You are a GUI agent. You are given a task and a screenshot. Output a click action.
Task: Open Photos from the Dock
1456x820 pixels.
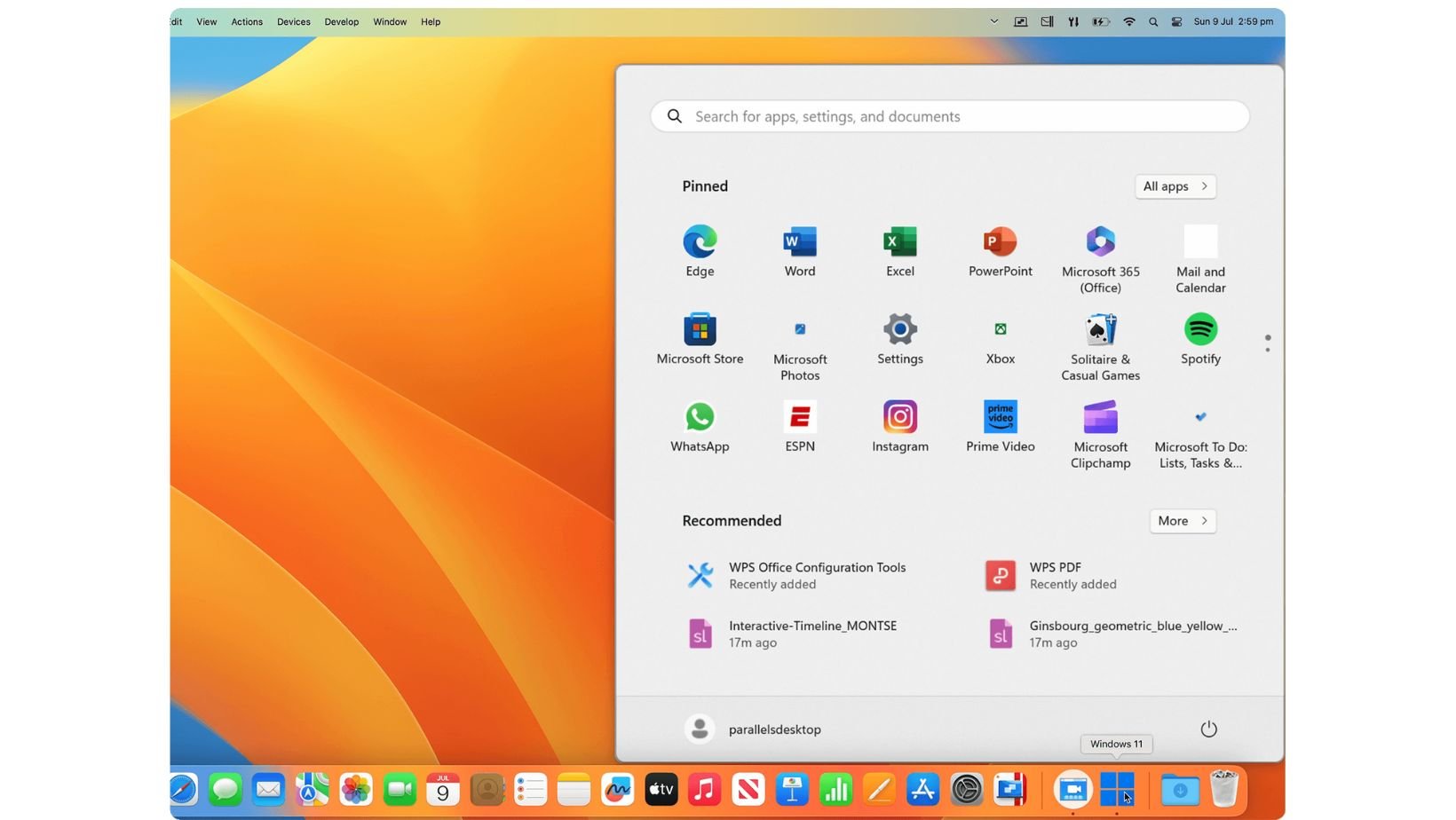[x=355, y=789]
